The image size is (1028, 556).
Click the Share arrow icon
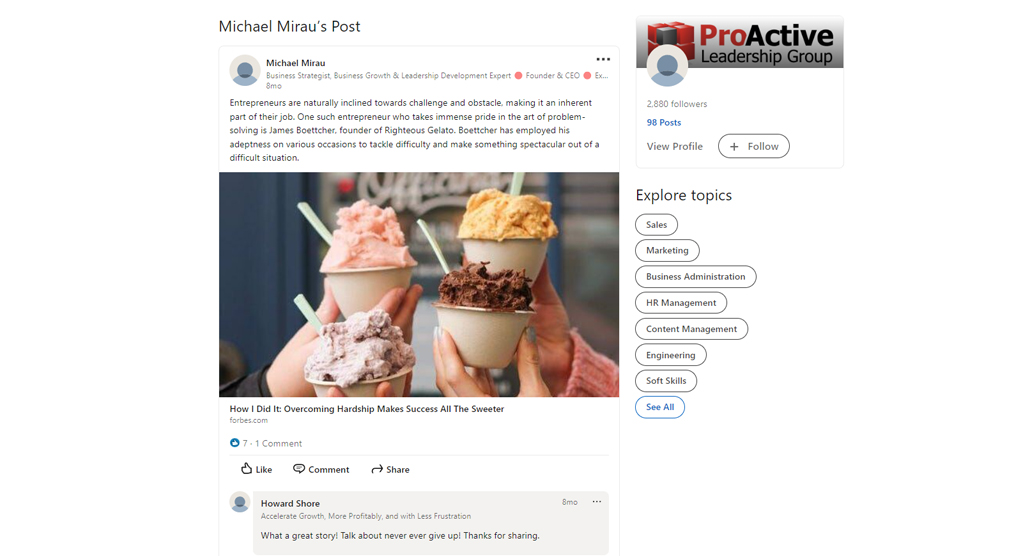click(x=377, y=469)
